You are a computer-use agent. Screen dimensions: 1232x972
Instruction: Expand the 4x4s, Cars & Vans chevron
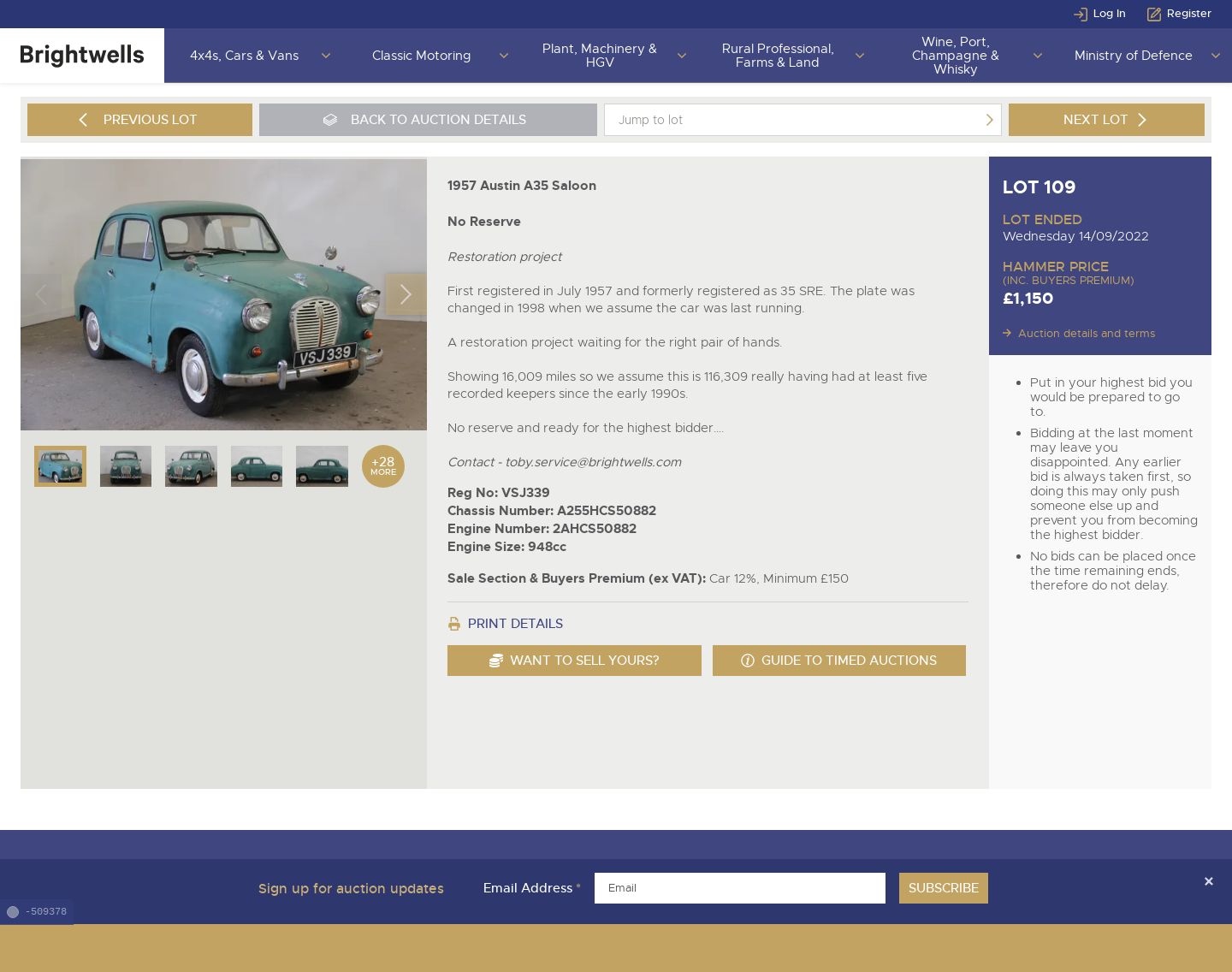click(x=325, y=56)
